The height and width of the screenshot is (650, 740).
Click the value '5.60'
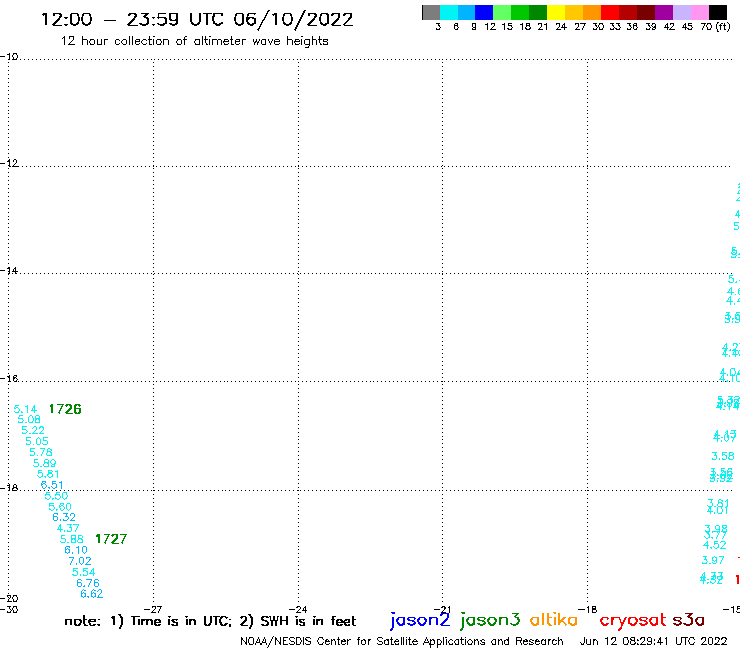[60, 506]
